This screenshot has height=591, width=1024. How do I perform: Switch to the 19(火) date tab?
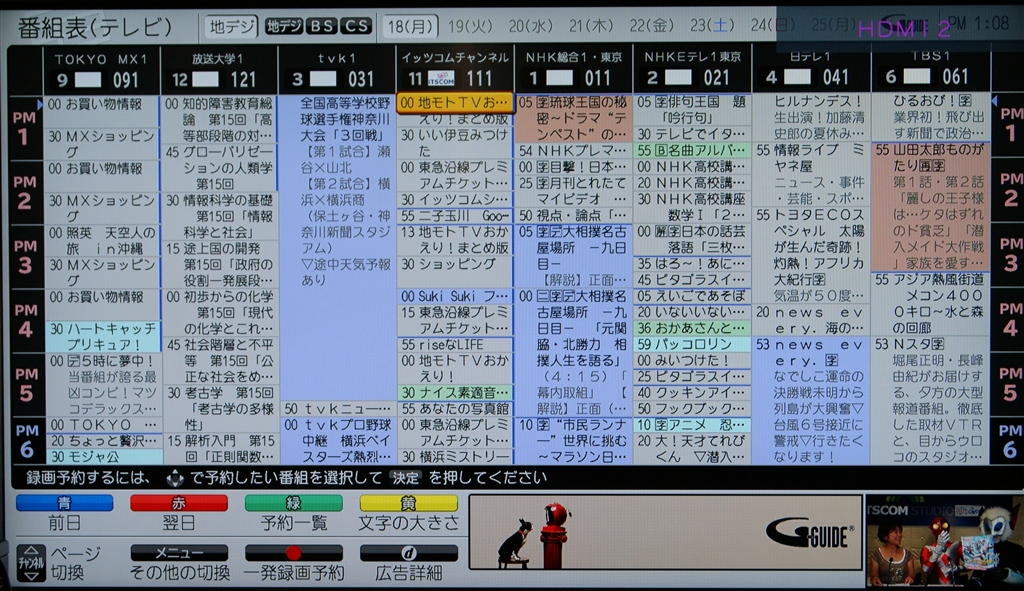tap(470, 26)
